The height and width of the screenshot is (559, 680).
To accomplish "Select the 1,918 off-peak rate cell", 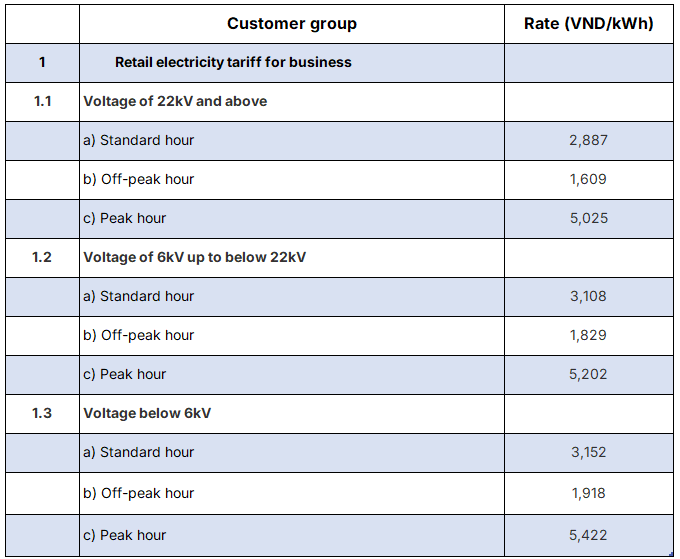I will tap(588, 493).
